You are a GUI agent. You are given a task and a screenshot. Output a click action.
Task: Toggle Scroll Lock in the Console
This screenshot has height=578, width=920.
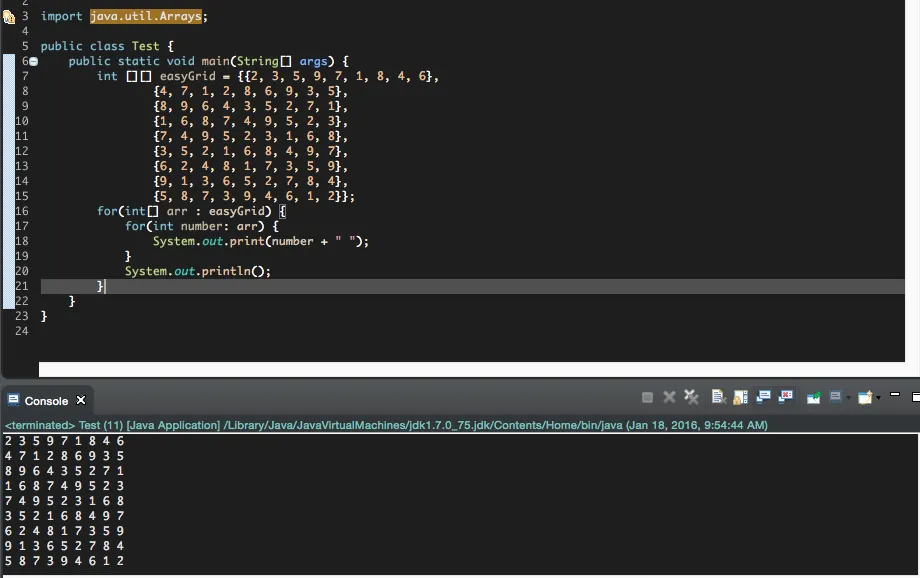740,397
